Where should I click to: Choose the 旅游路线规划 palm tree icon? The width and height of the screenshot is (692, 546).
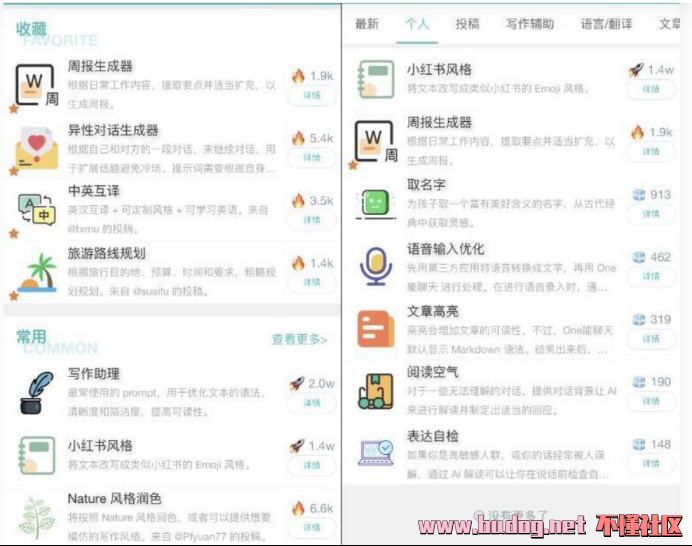click(37, 272)
